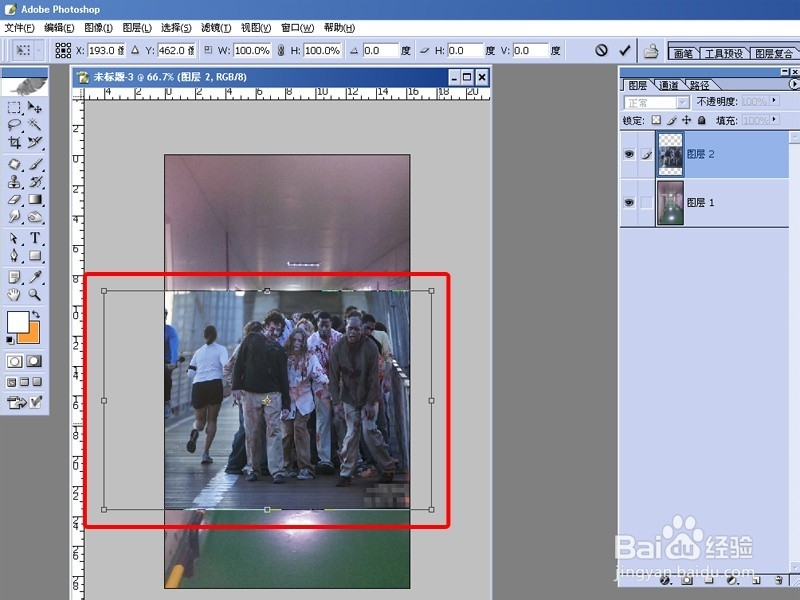Select the Crop tool

coord(14,142)
